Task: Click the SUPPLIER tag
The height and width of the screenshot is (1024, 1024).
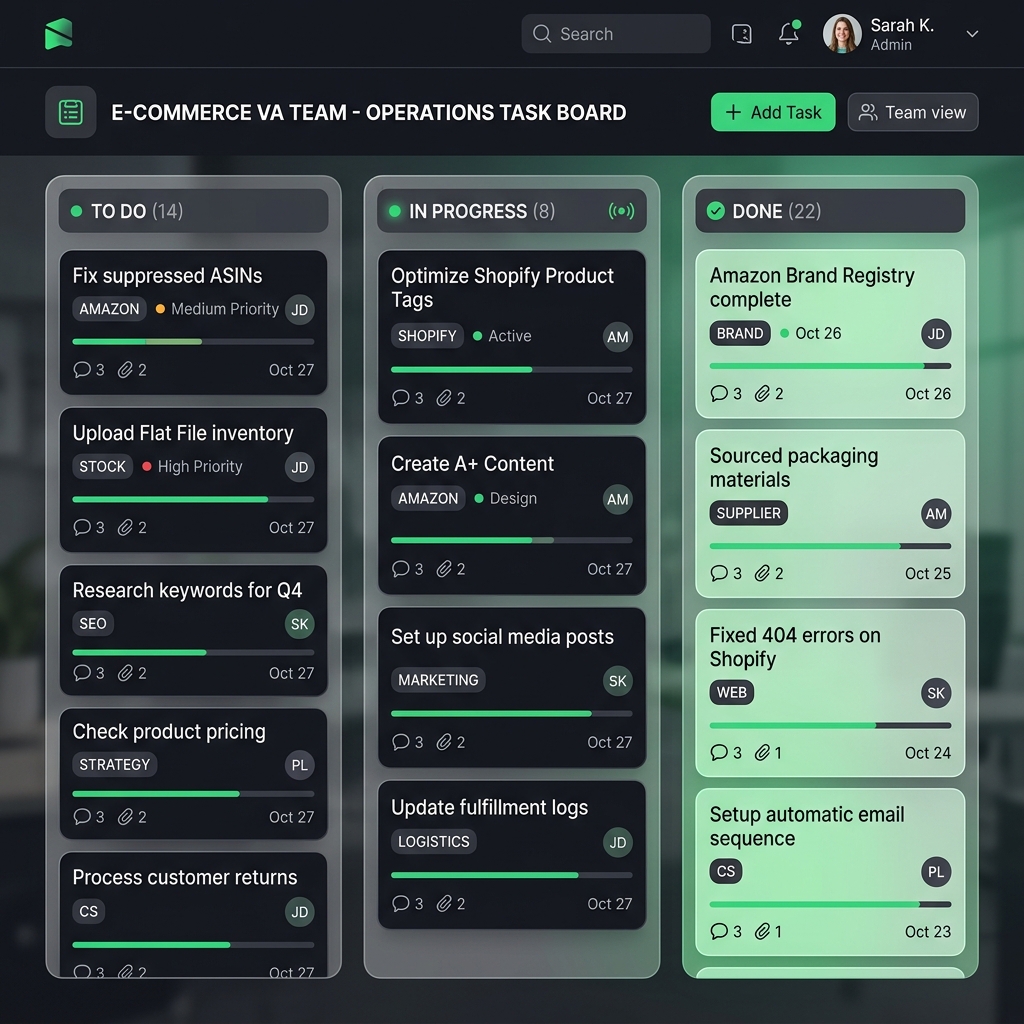Action: point(748,513)
